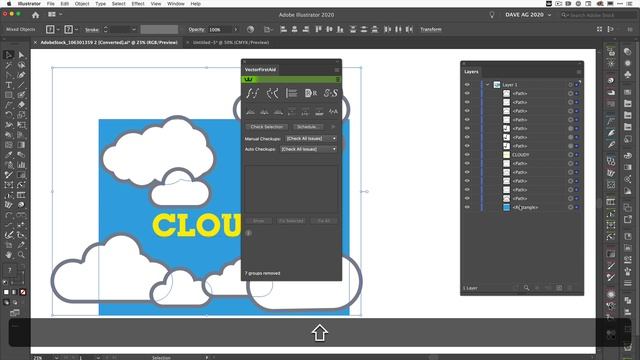Click Horizontal Align Center icon
Screen dimensions: 640x360
[x=294, y=29]
